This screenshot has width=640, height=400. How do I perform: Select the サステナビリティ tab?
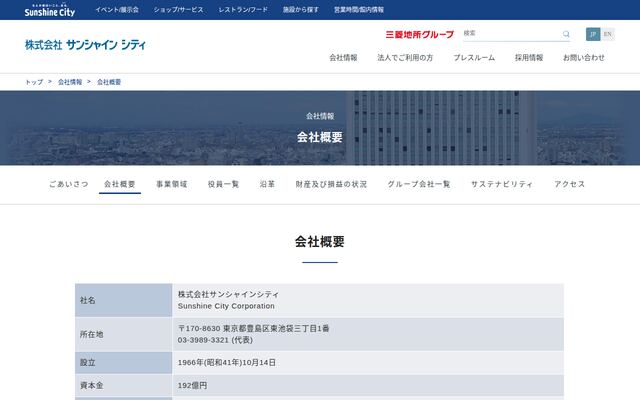coord(502,184)
